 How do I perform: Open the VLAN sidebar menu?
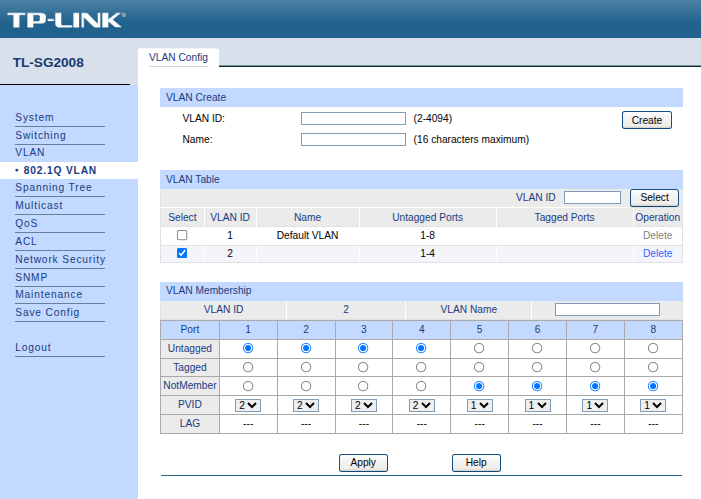tap(30, 152)
